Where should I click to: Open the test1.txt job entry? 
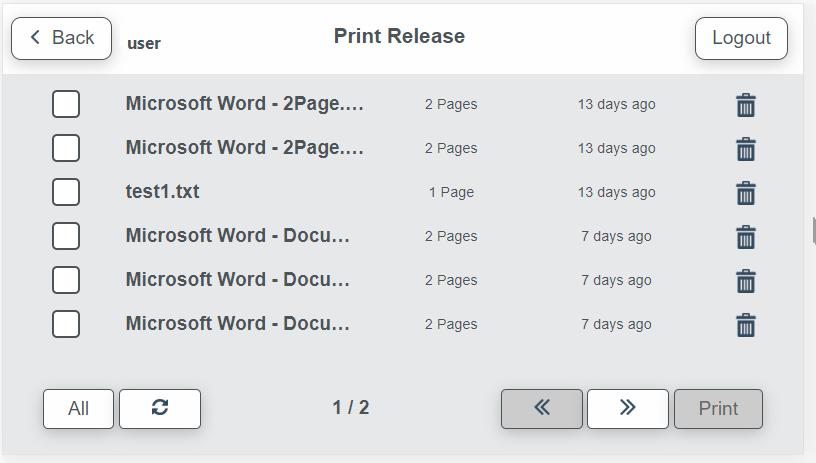[163, 192]
